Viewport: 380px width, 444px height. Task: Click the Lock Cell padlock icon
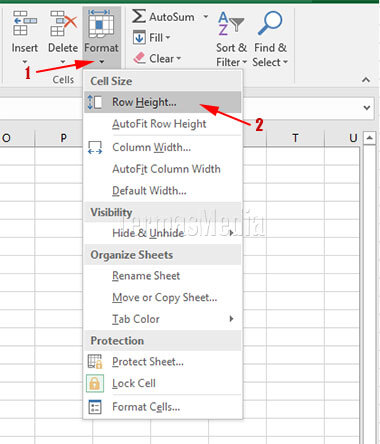[x=95, y=383]
